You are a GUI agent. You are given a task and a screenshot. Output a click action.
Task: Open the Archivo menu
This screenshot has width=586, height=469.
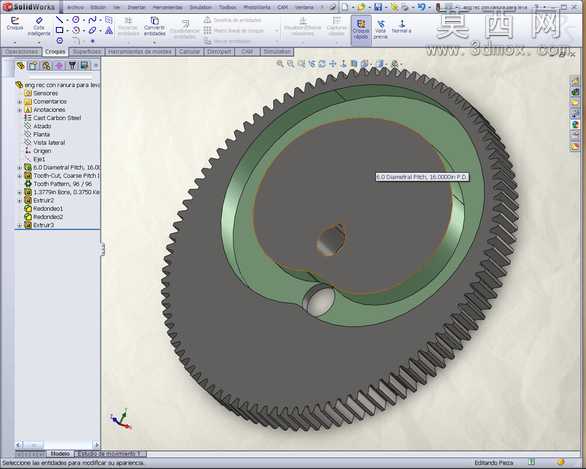pos(75,7)
